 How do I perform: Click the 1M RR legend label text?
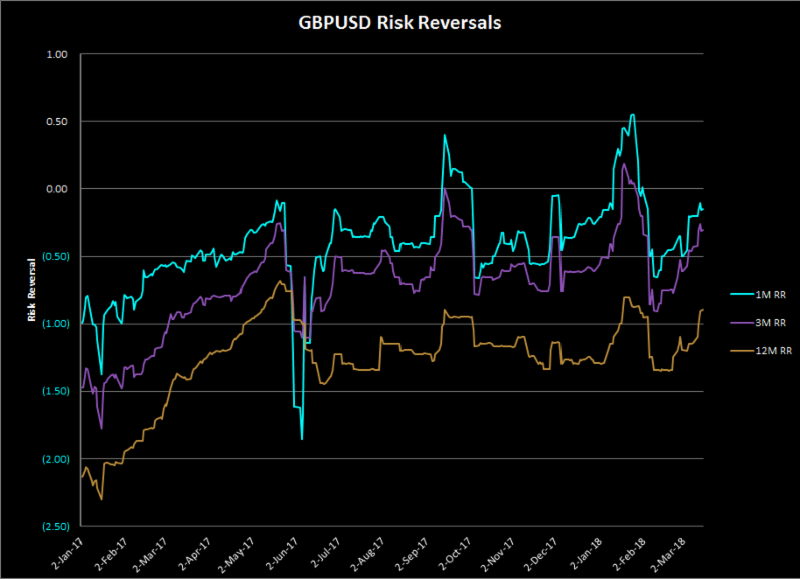pos(770,294)
